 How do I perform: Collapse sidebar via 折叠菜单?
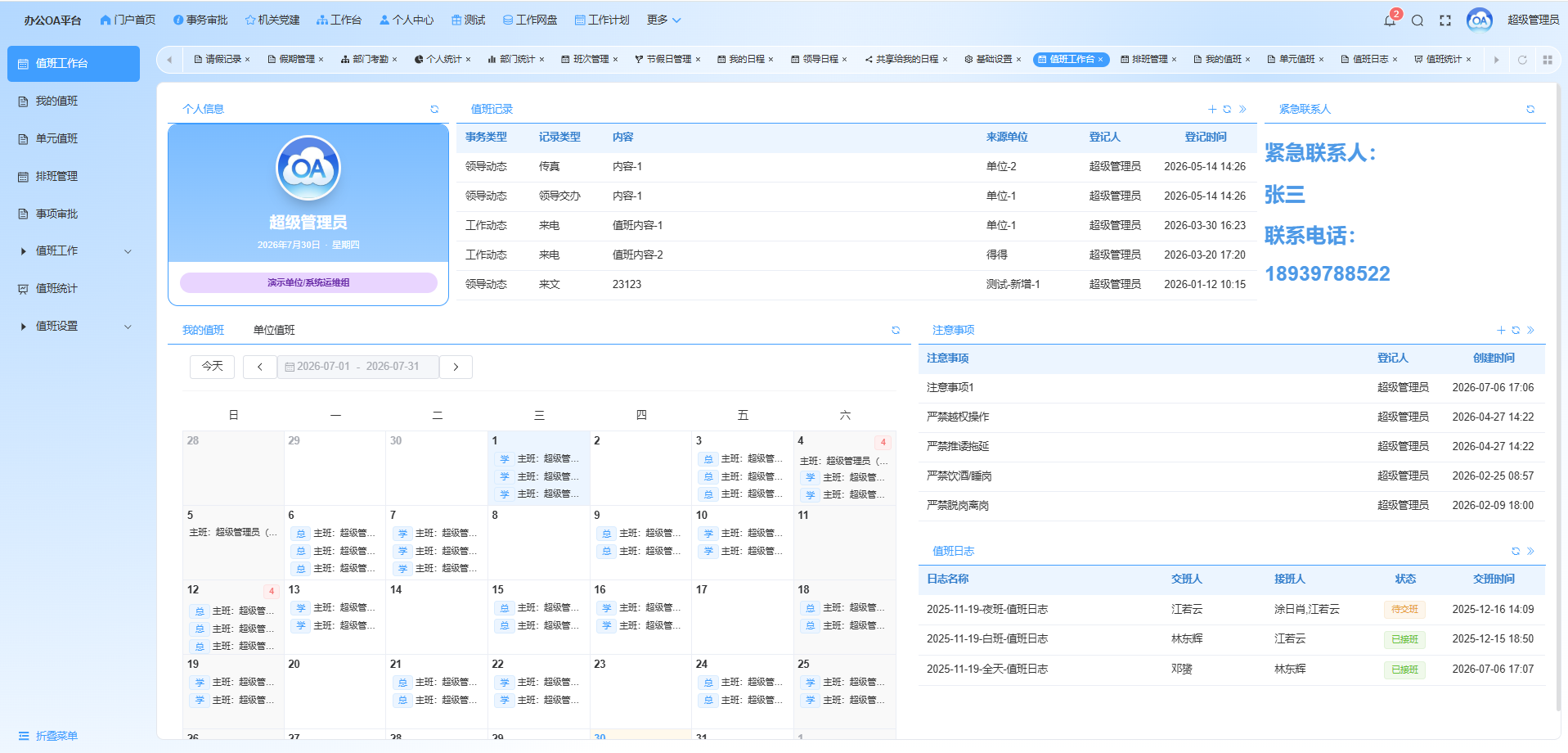(x=48, y=736)
